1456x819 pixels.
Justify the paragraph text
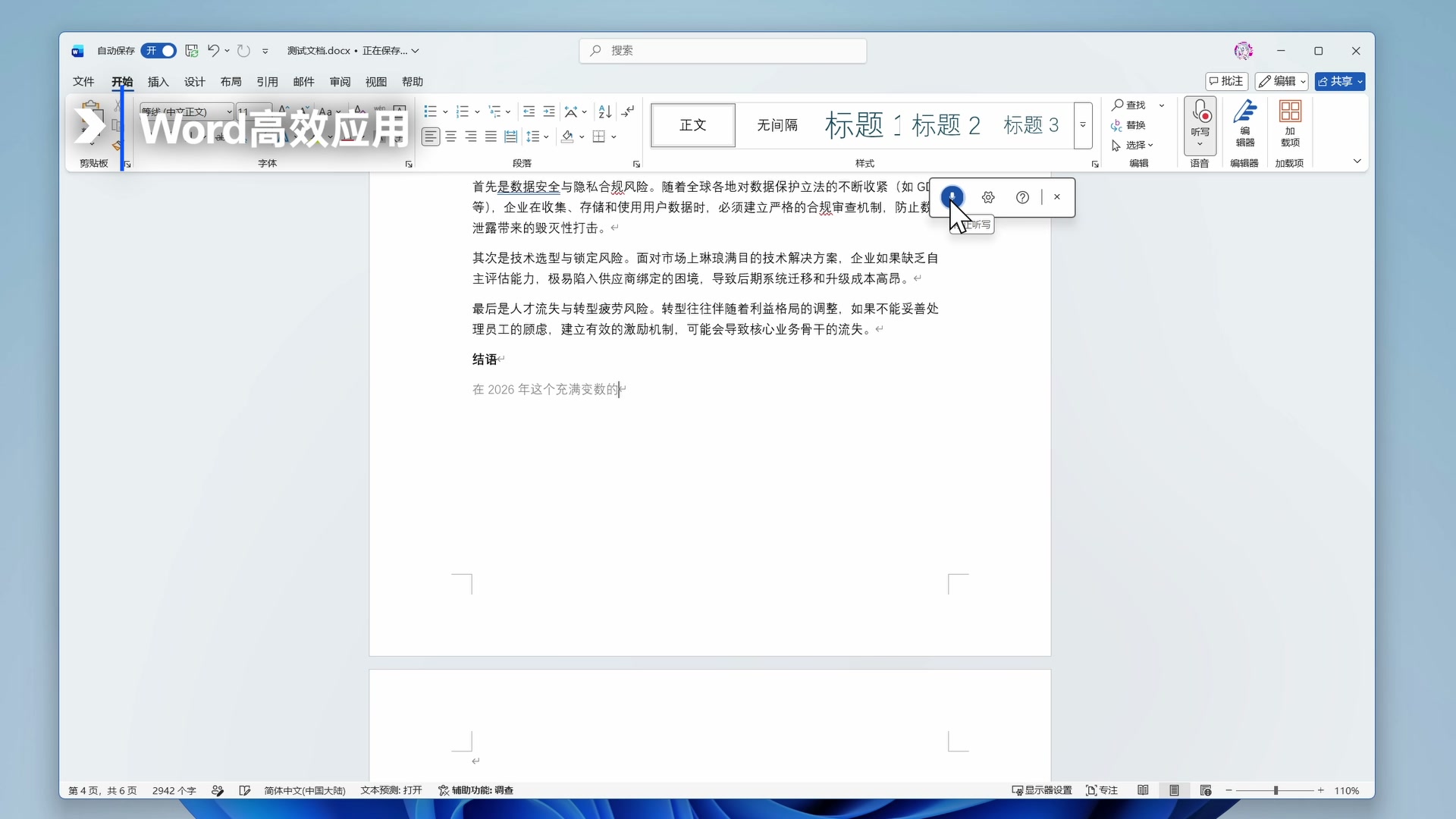[491, 136]
